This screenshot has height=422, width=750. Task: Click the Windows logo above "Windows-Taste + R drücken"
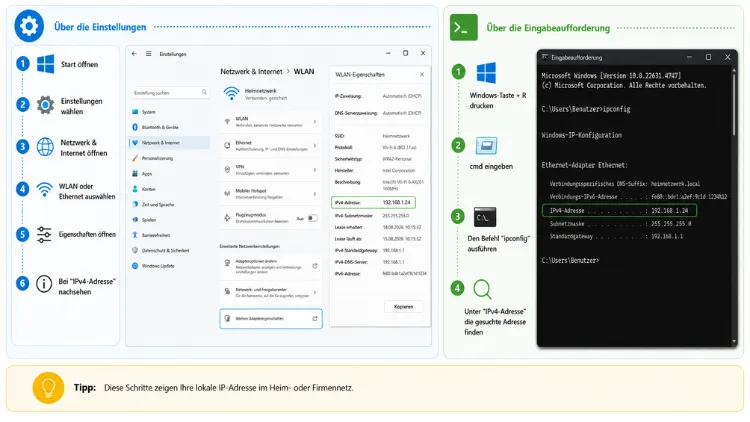[486, 73]
